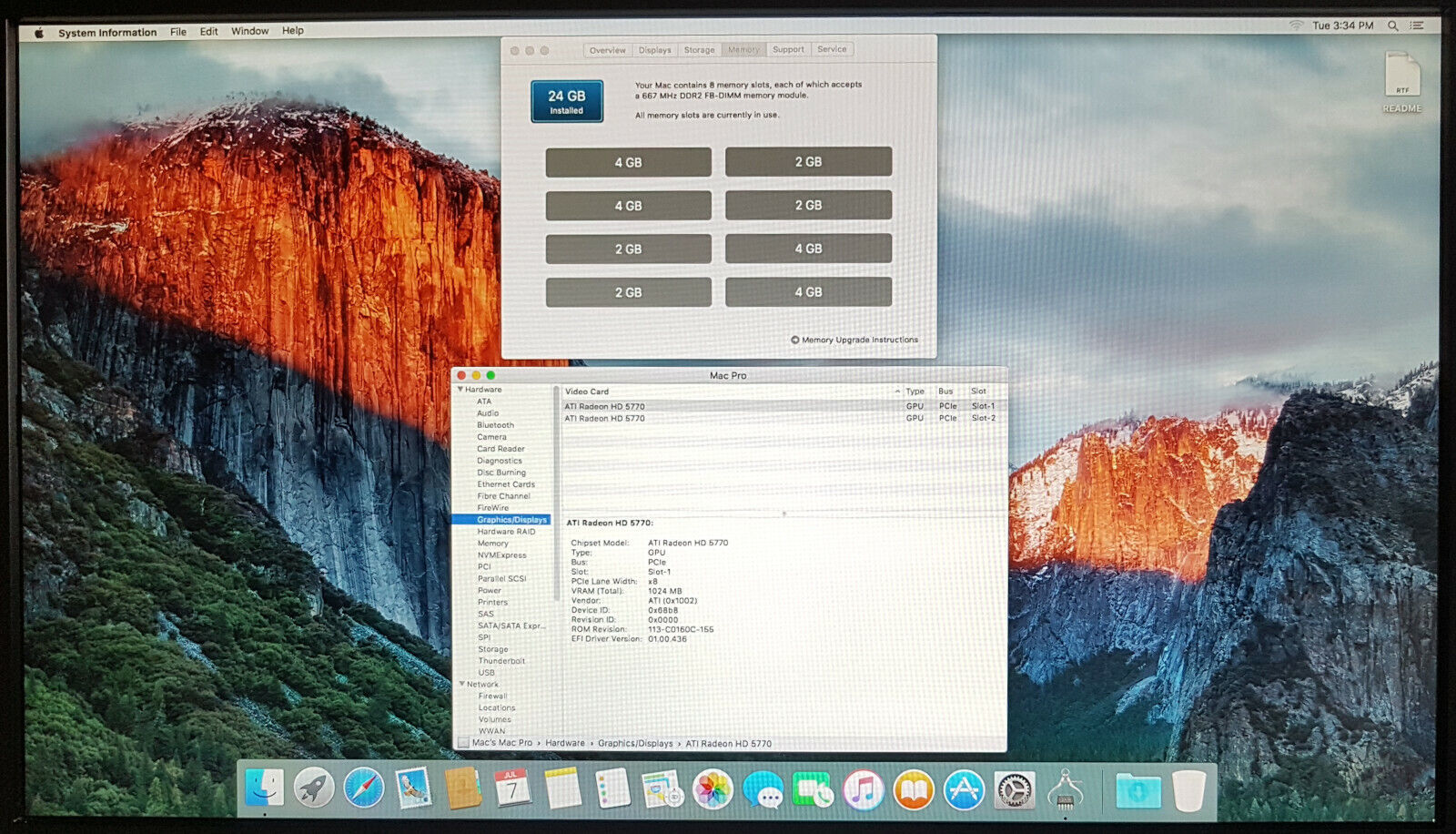Toggle Video Card column sort arrow
Viewport: 1456px width, 834px height.
coord(897,392)
